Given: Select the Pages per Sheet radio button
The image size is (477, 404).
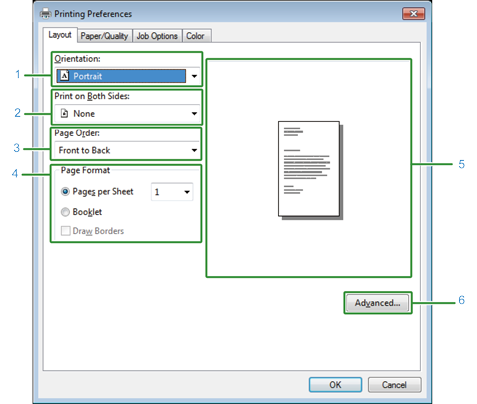Looking at the screenshot, I should [x=65, y=192].
